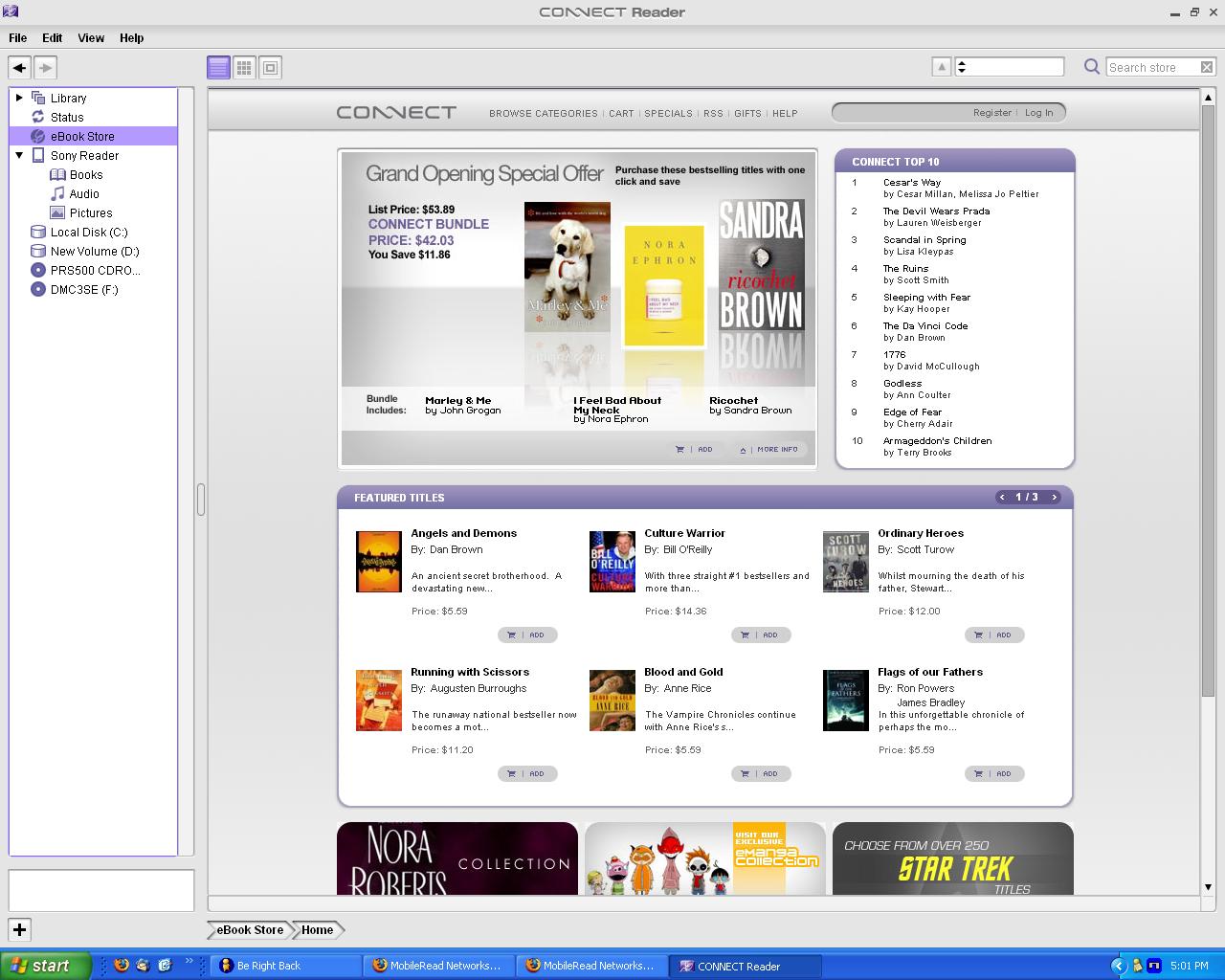The height and width of the screenshot is (980, 1225).
Task: Click the Log In link
Action: [x=1038, y=112]
